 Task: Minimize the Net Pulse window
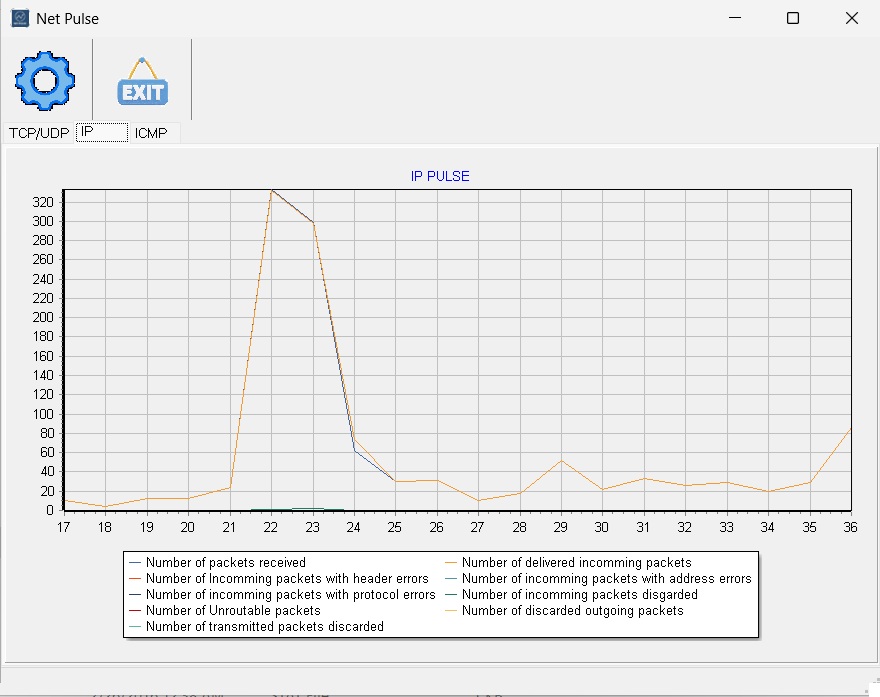(735, 18)
